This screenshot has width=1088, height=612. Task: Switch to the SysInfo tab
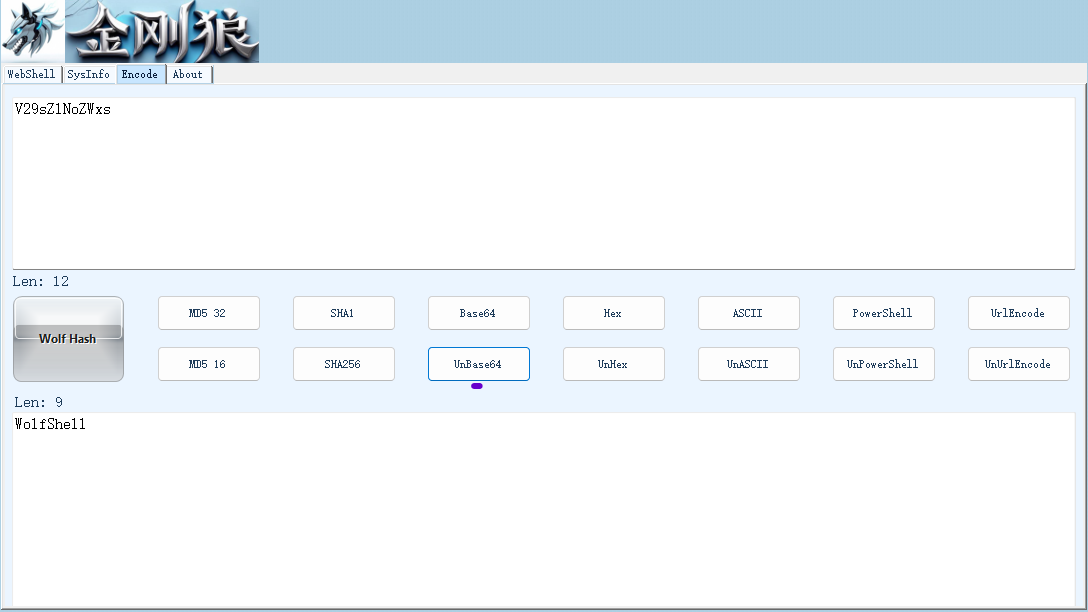[x=89, y=74]
